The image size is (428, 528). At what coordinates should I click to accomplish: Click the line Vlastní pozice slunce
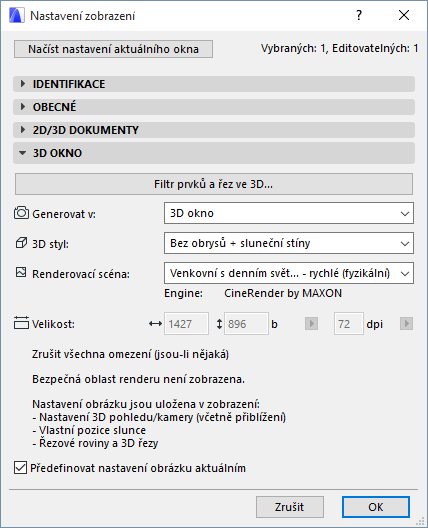[89, 430]
